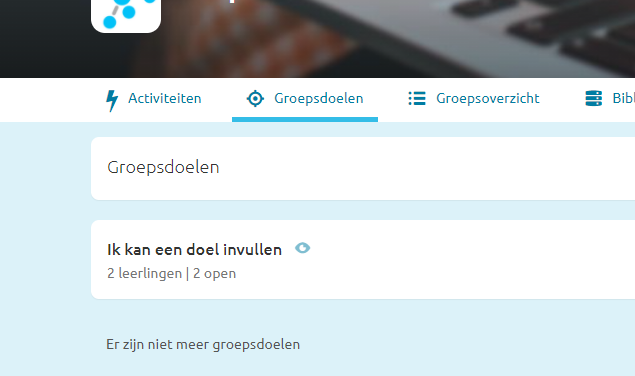This screenshot has height=376, width=635.
Task: Click the target crosshair Groepsdoelen icon
Action: (x=255, y=98)
